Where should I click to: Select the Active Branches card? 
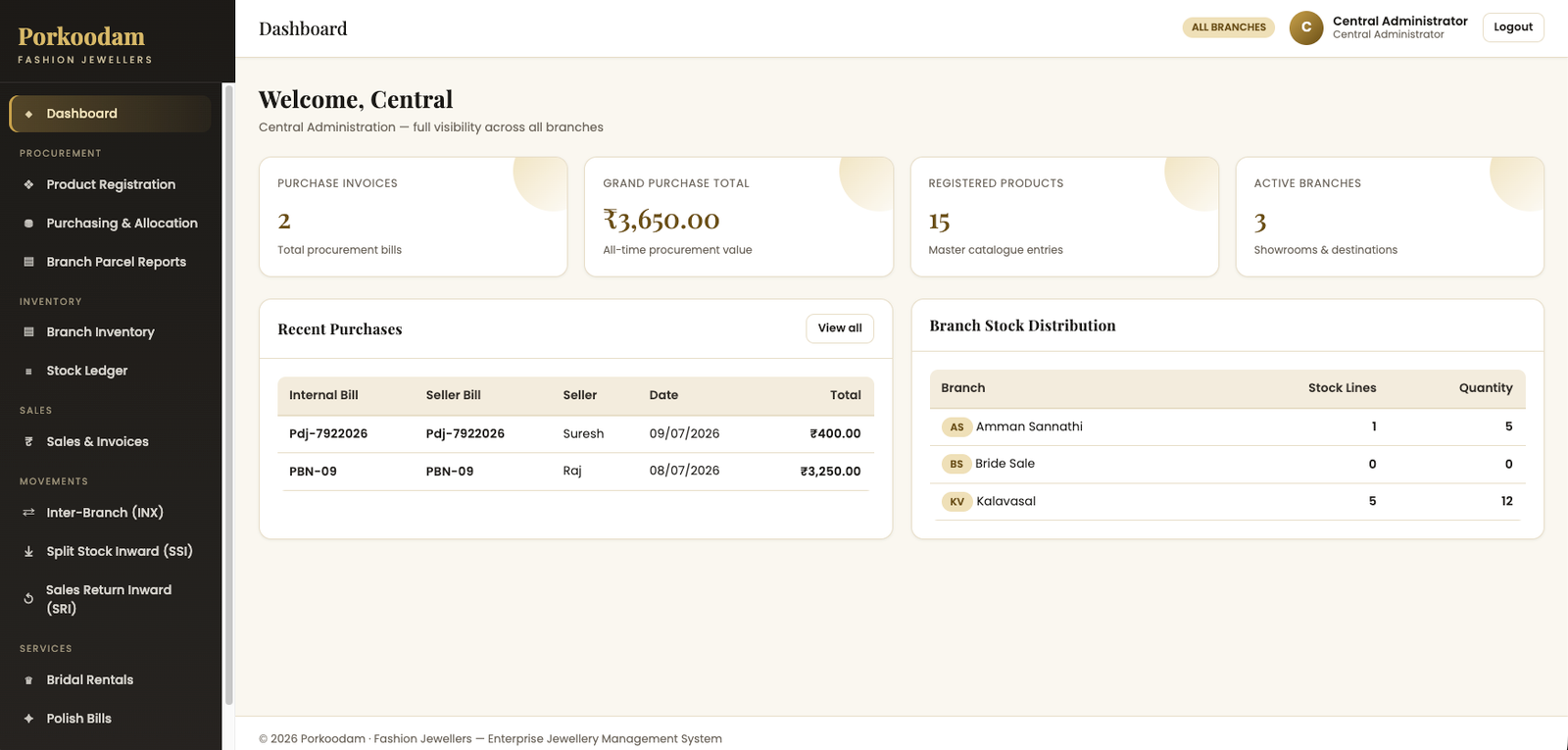coord(1390,217)
